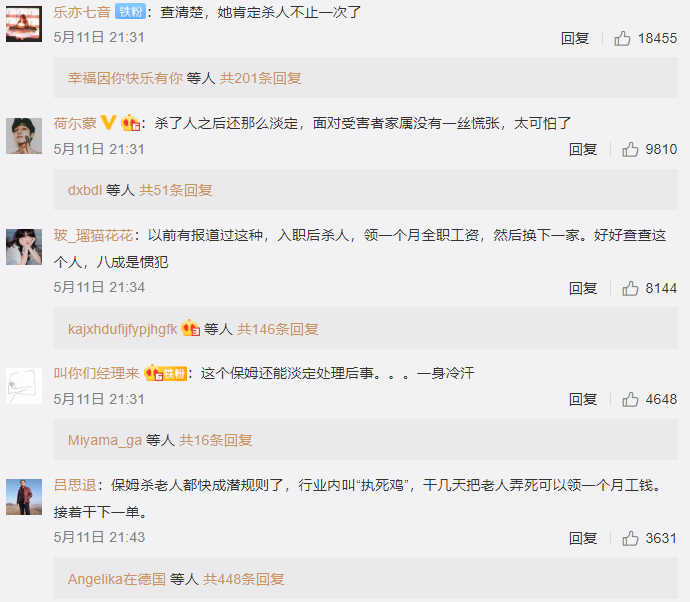Click thumbs-up on 荷尔蒙's comment
Viewport: 690px width, 602px height.
click(630, 150)
